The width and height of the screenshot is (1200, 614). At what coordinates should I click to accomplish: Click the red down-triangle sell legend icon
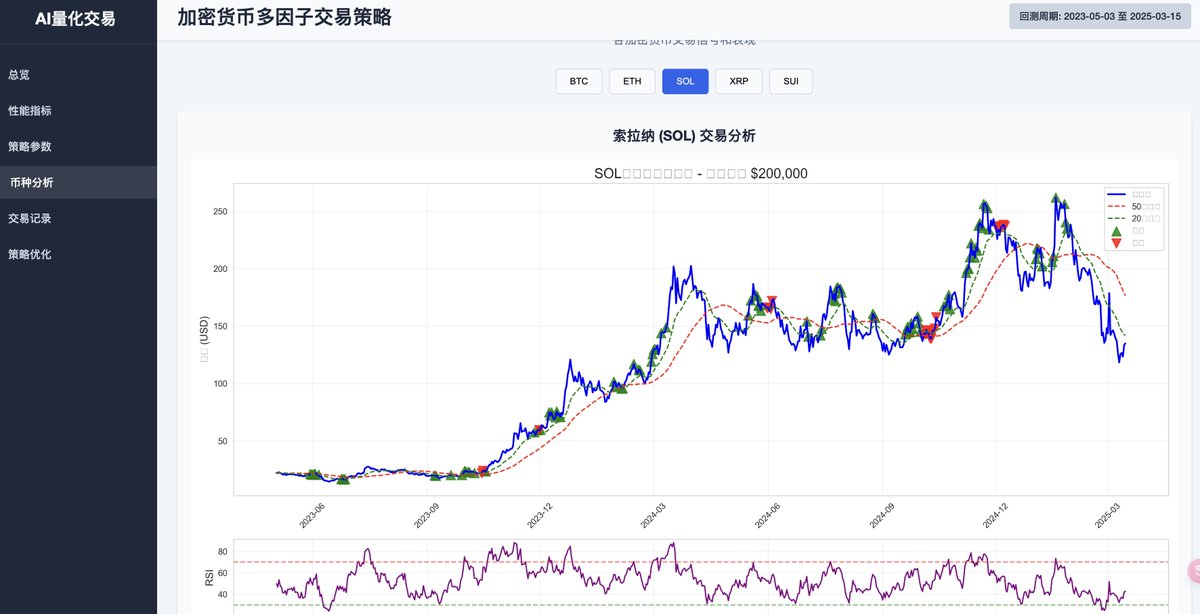click(1117, 243)
